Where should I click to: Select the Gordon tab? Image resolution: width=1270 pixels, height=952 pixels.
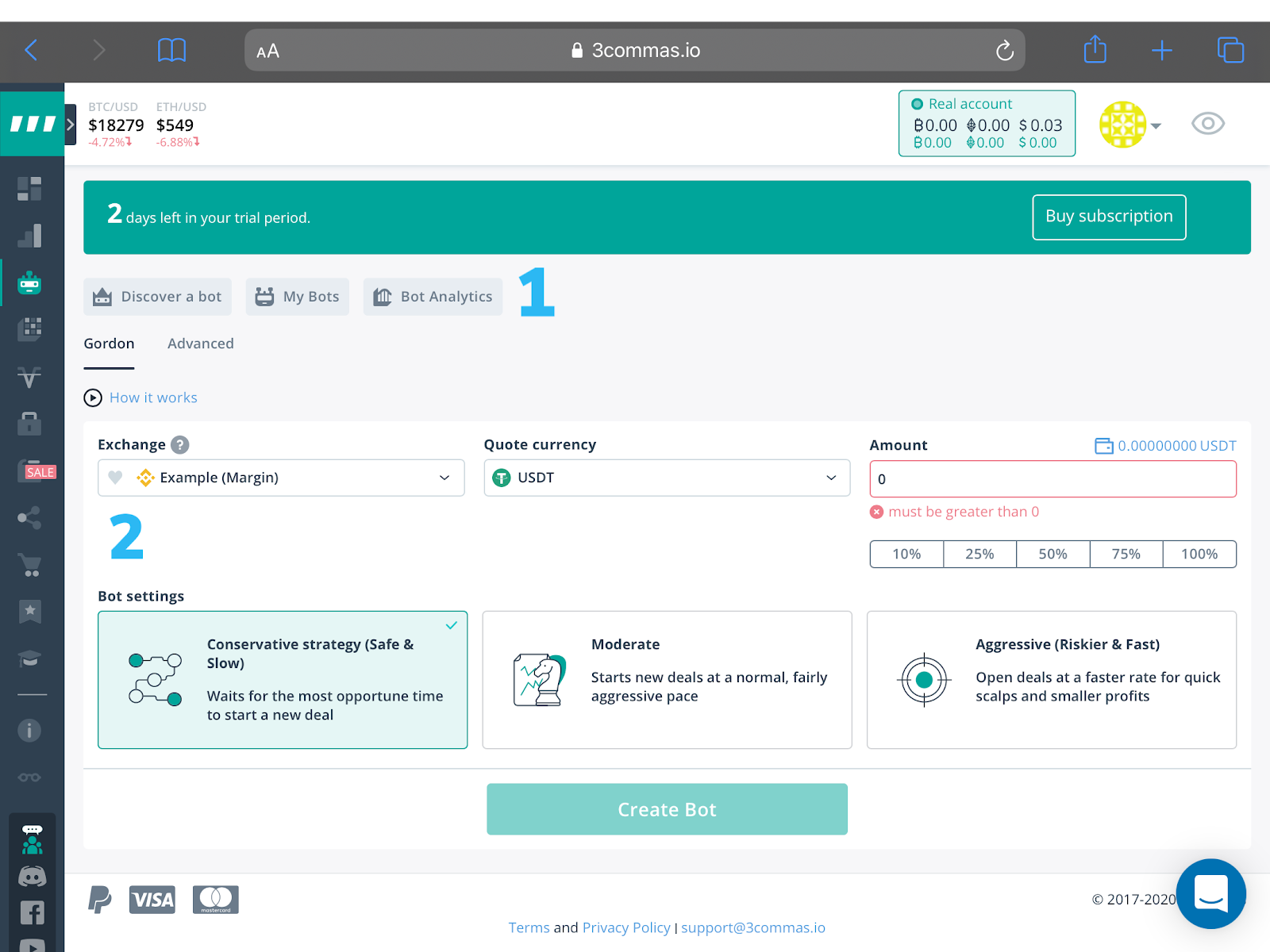(109, 344)
